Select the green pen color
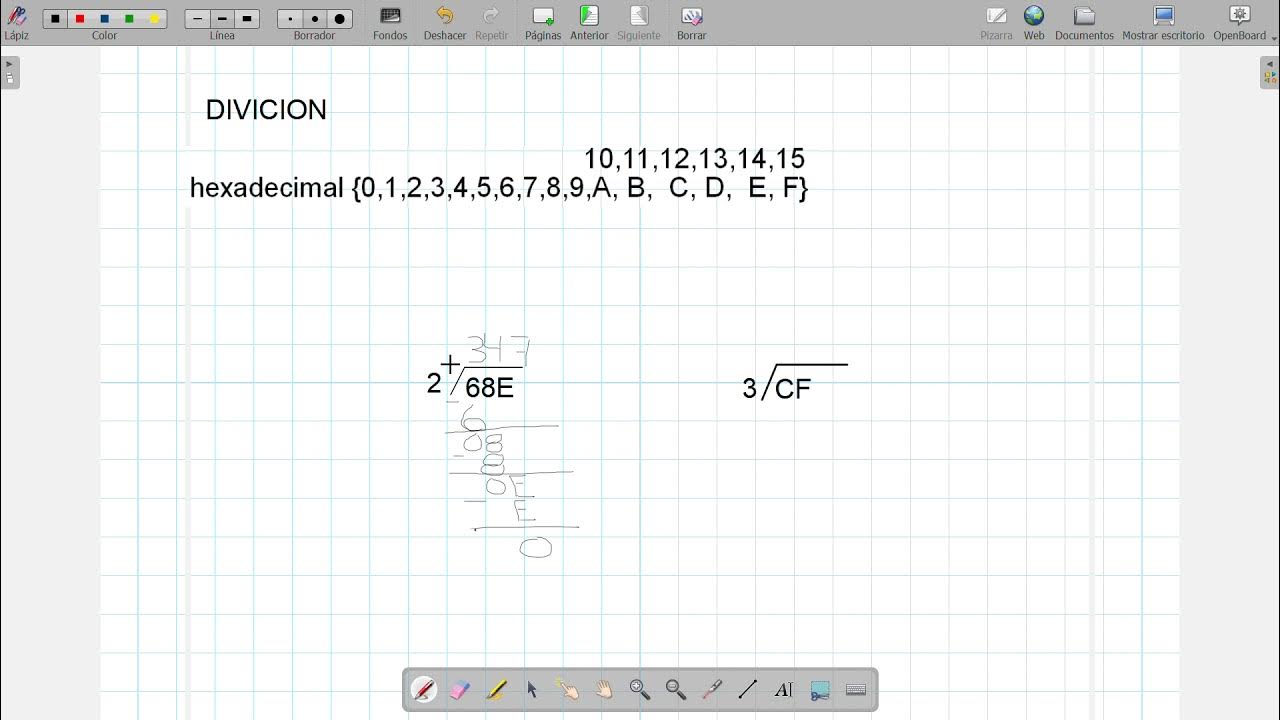Image resolution: width=1280 pixels, height=720 pixels. click(x=129, y=19)
